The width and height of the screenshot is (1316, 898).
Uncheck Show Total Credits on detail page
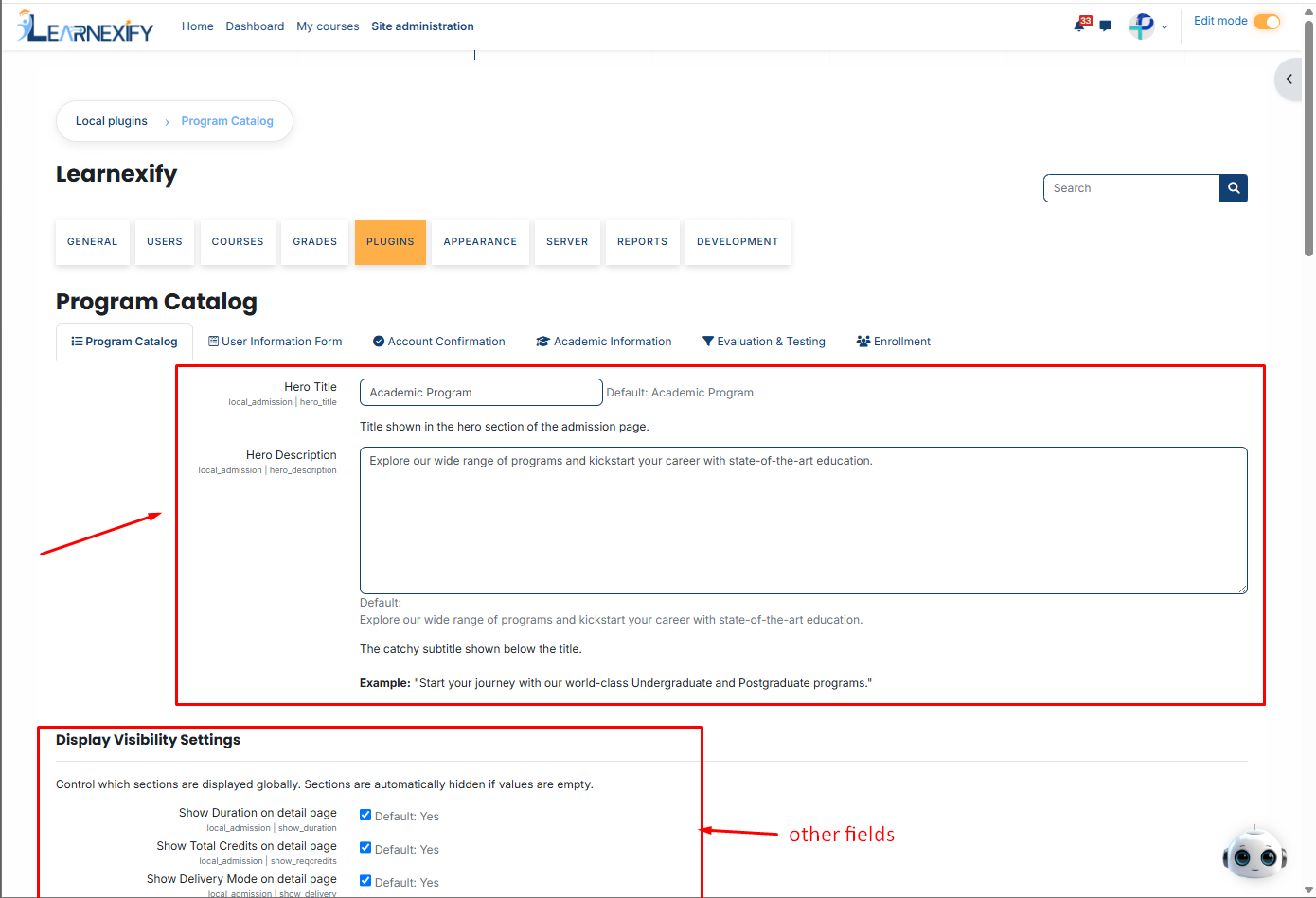pos(365,848)
